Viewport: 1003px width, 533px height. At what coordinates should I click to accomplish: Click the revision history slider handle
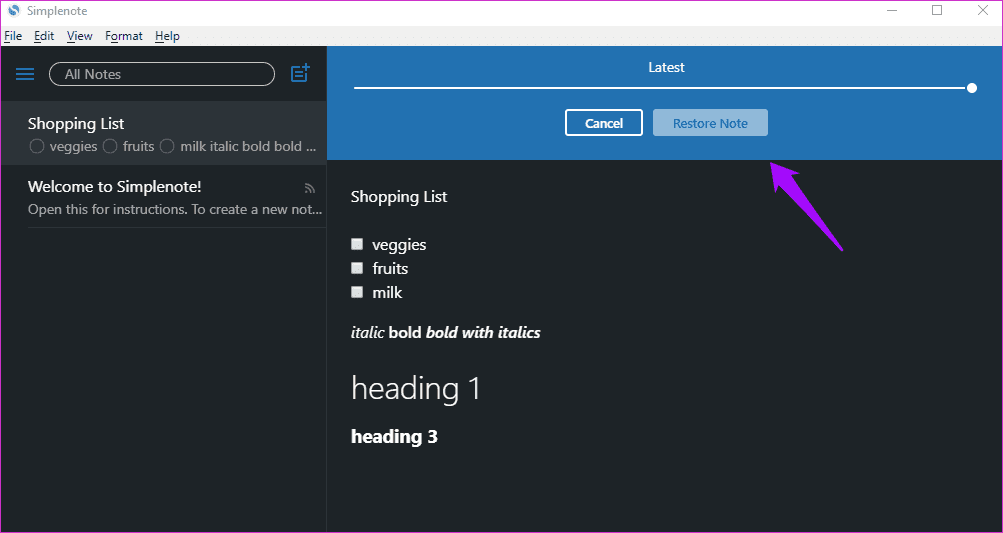[972, 88]
